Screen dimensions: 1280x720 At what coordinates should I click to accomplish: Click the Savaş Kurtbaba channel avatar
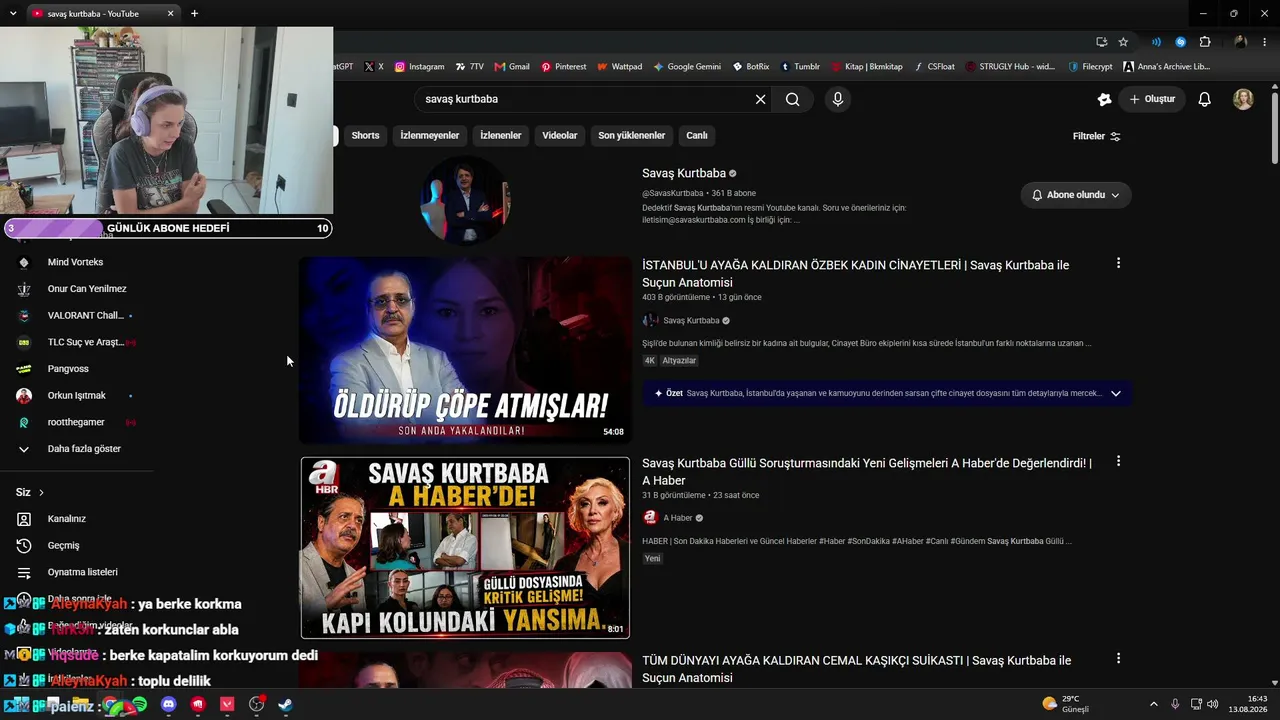click(x=466, y=200)
